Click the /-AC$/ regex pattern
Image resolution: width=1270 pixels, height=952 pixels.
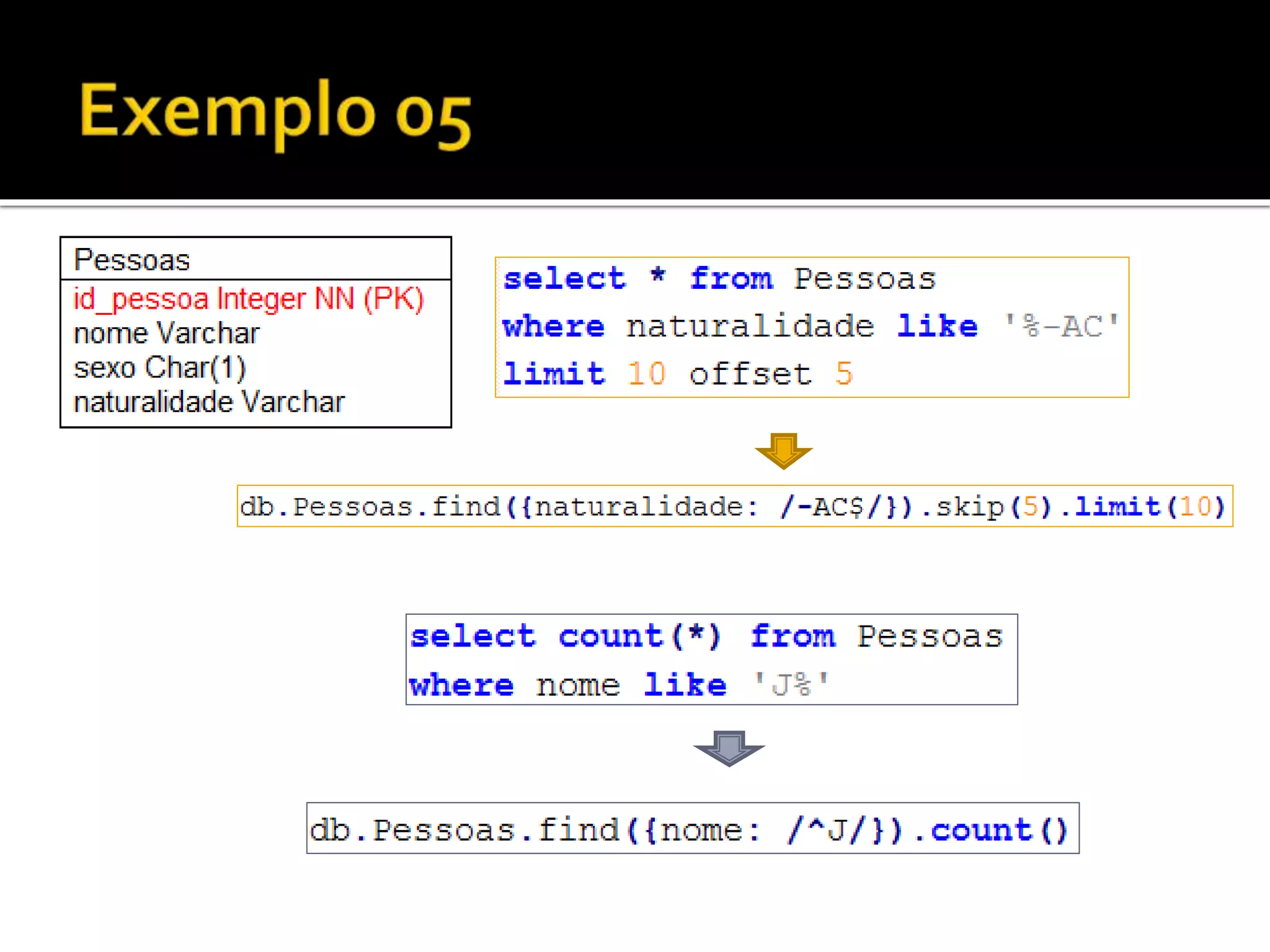tap(830, 507)
